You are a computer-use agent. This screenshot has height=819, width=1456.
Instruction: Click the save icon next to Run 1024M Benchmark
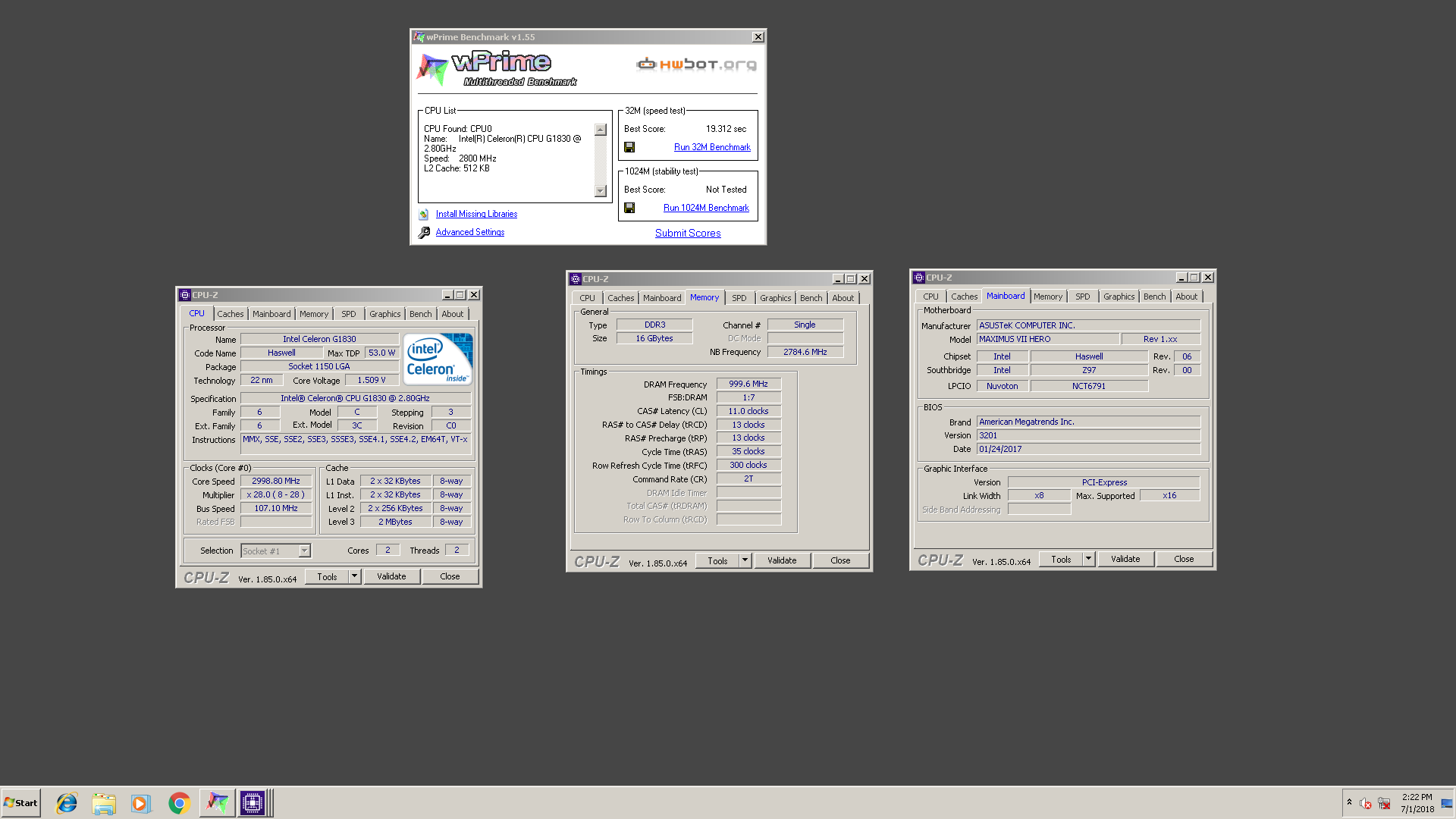pos(629,208)
